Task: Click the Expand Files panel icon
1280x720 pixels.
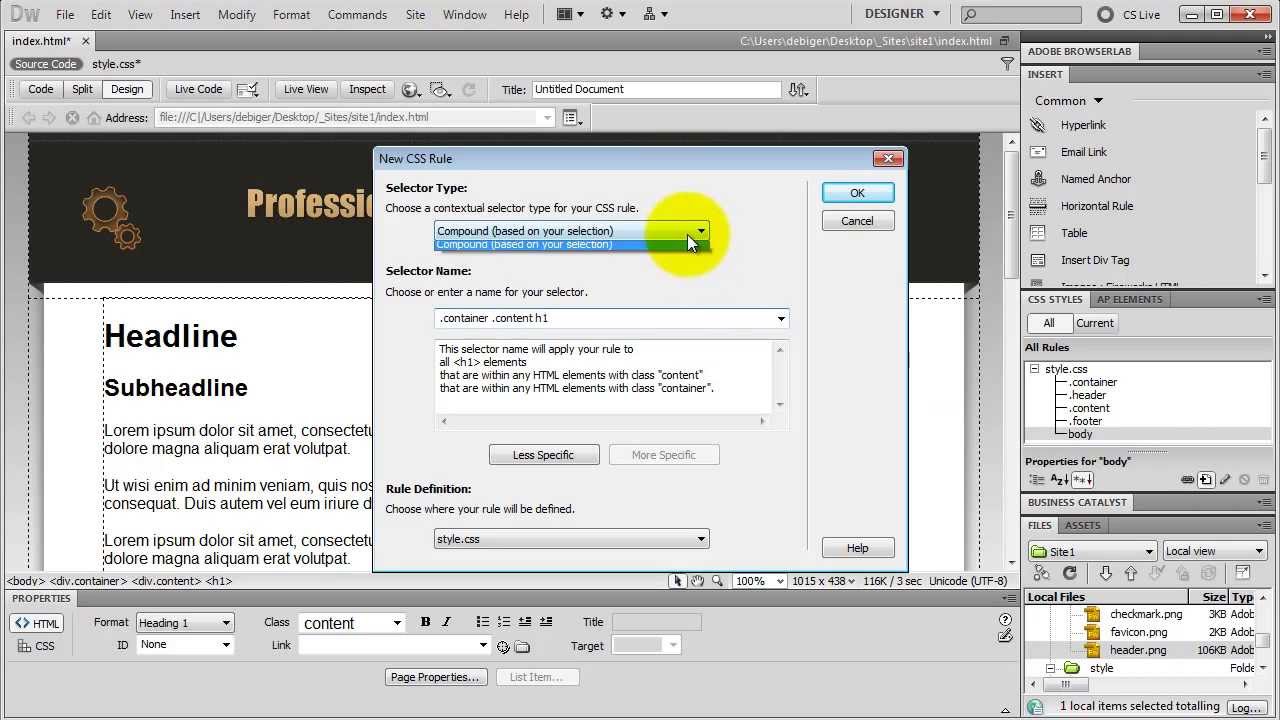Action: pos(1242,573)
